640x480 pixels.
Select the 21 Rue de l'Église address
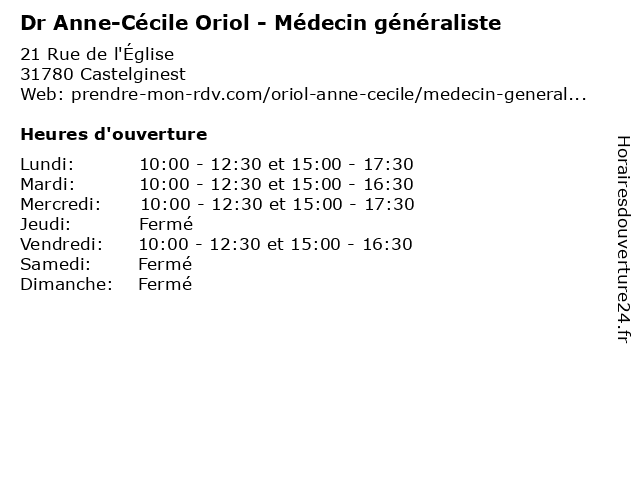coord(97,53)
